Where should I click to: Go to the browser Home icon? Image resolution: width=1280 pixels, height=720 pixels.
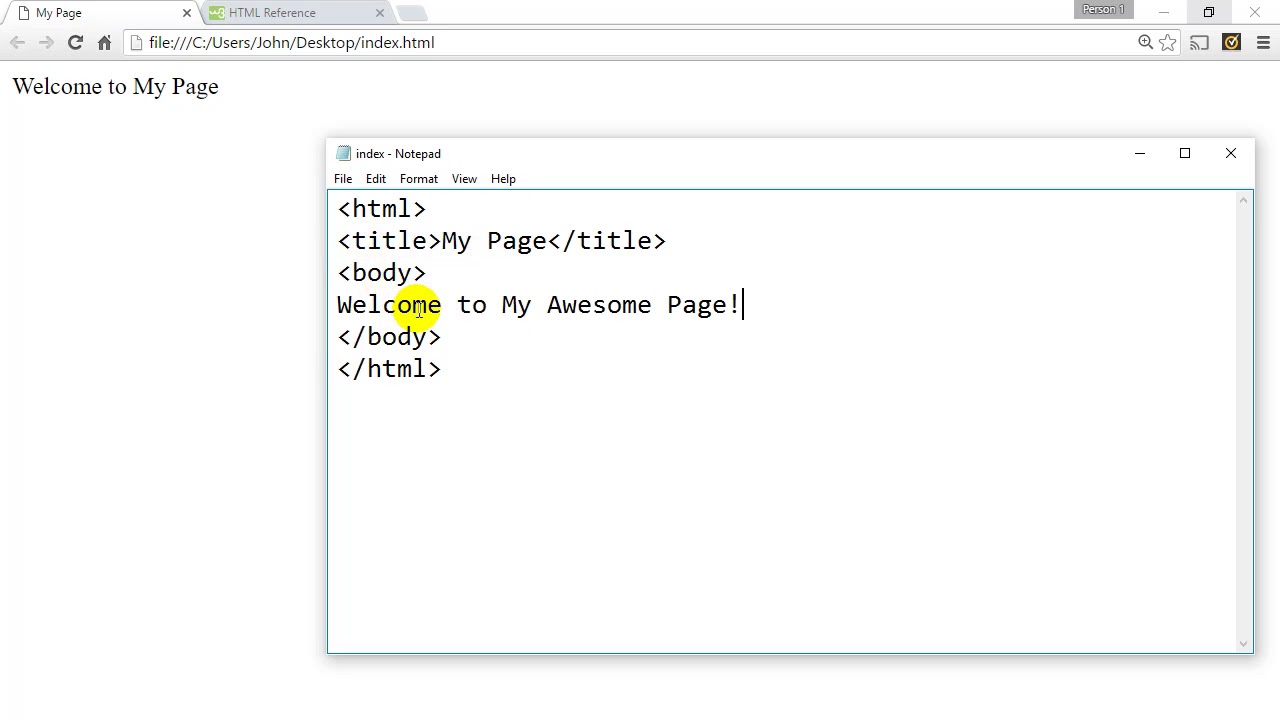click(104, 43)
